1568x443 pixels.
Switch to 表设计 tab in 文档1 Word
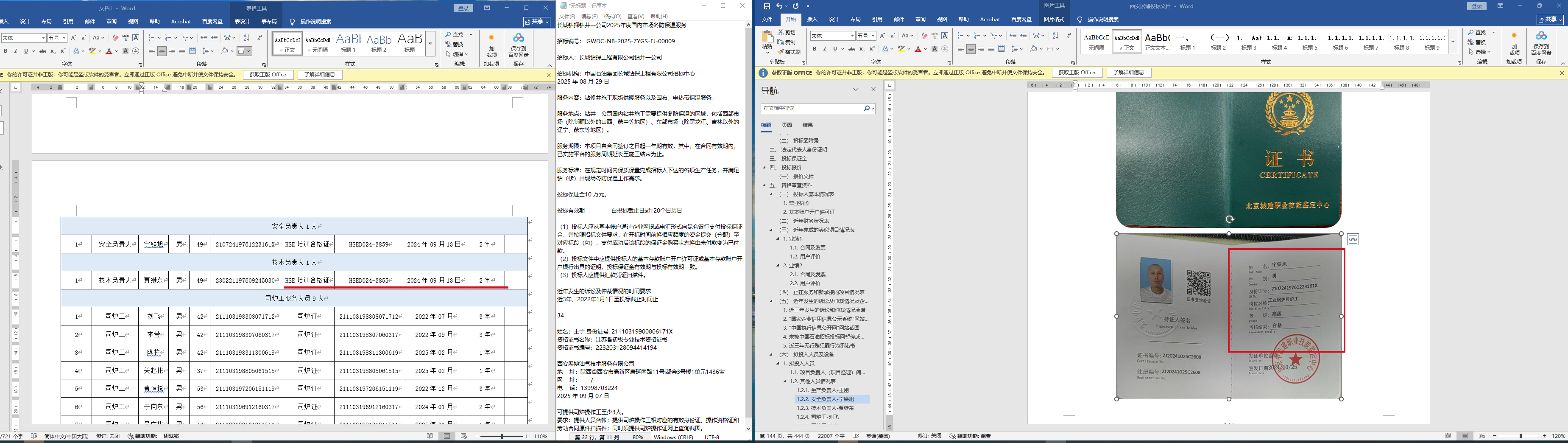click(242, 21)
